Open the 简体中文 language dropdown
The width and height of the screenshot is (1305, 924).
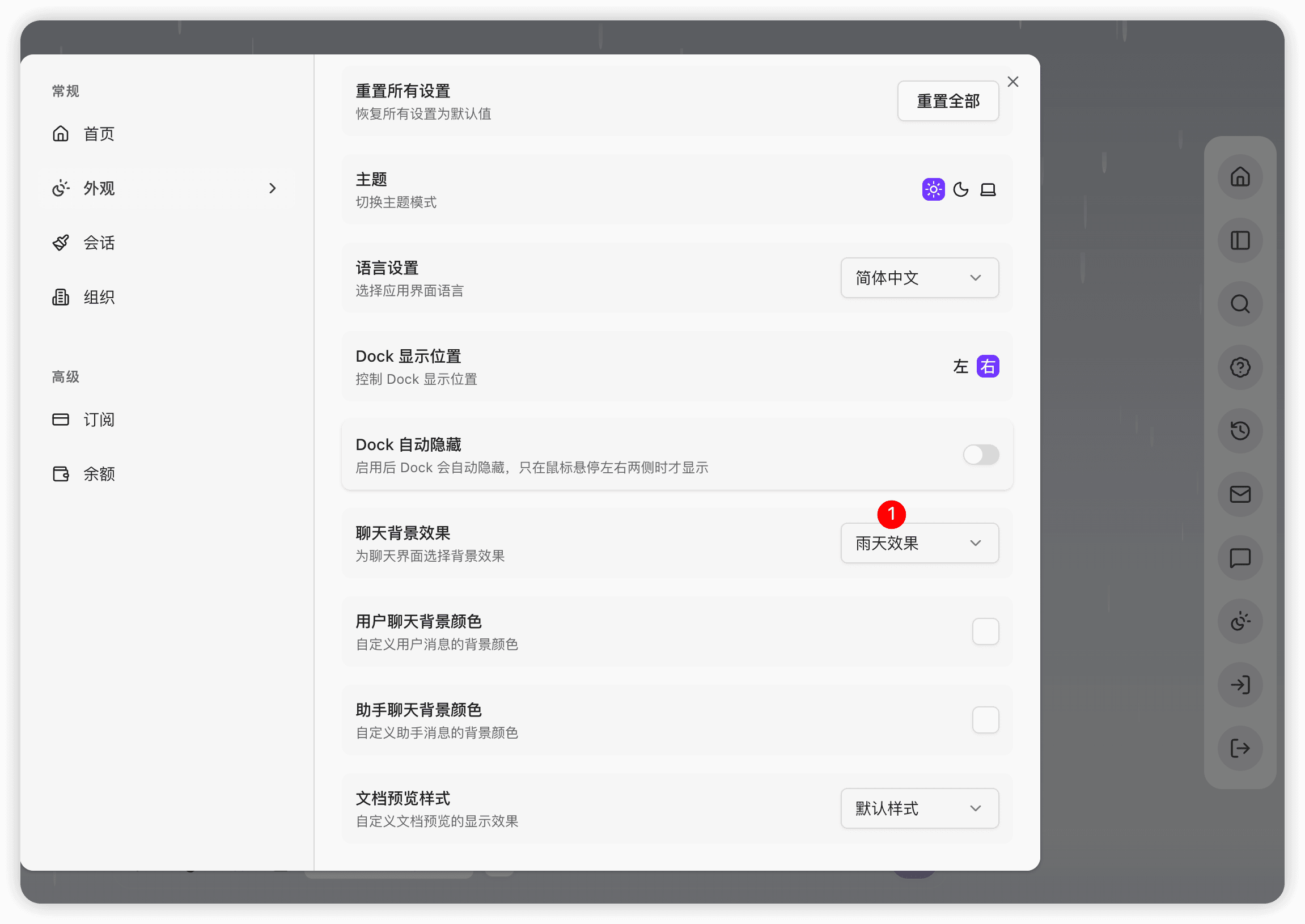click(x=920, y=278)
